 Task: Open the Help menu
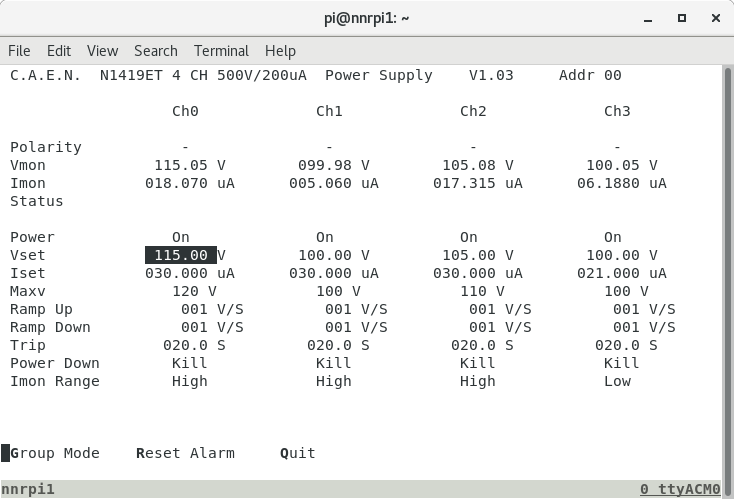pos(280,51)
